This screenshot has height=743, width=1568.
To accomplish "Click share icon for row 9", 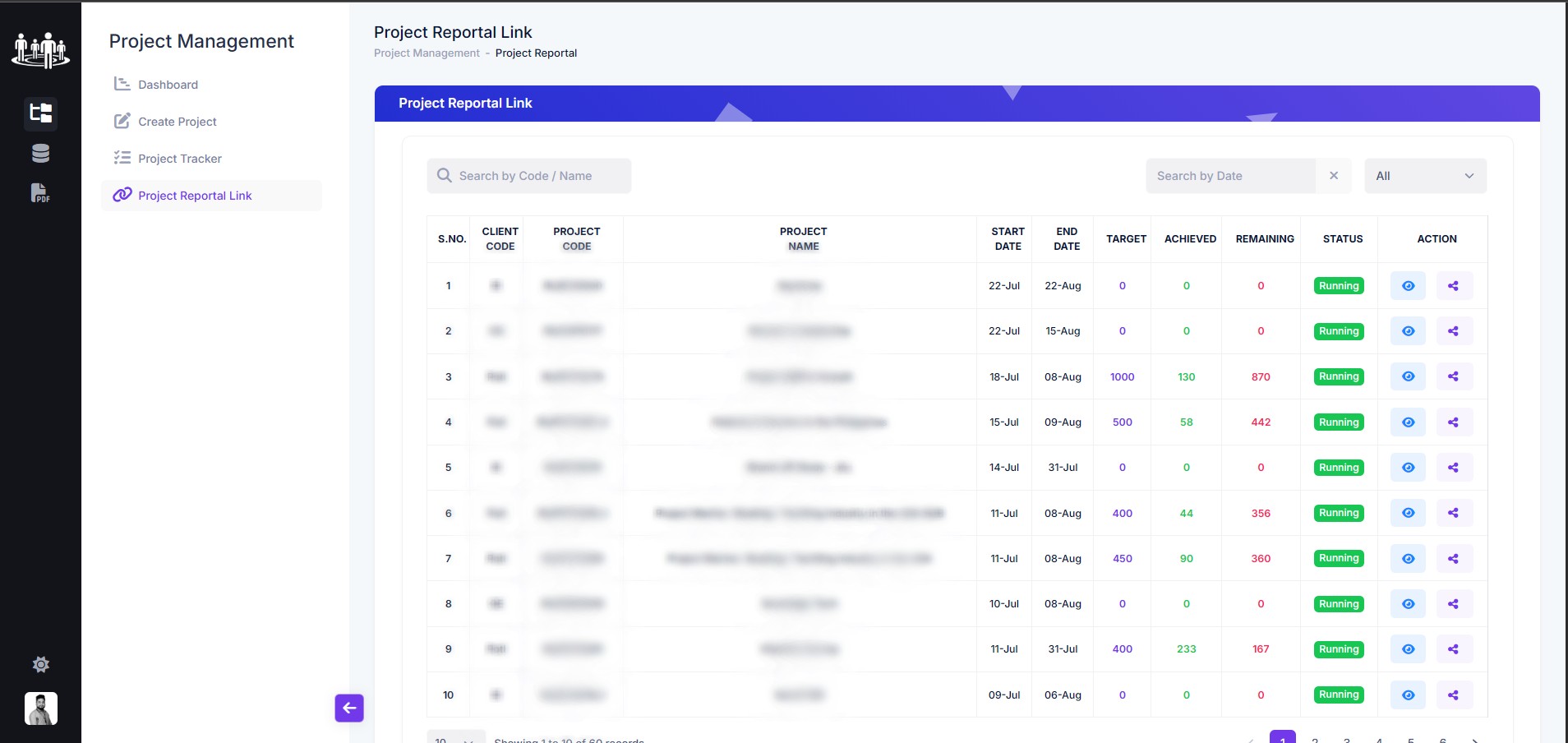I will pyautogui.click(x=1453, y=649).
